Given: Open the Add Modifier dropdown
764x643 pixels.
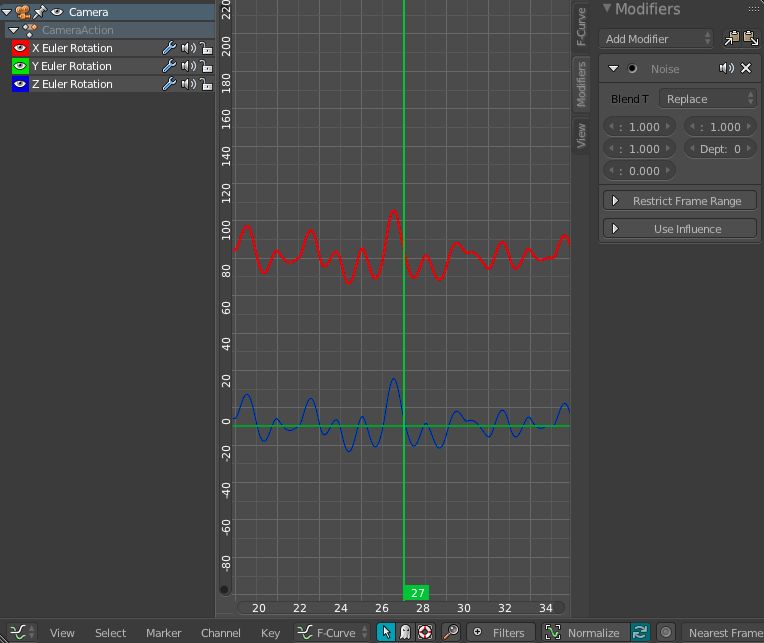Looking at the screenshot, I should (656, 38).
